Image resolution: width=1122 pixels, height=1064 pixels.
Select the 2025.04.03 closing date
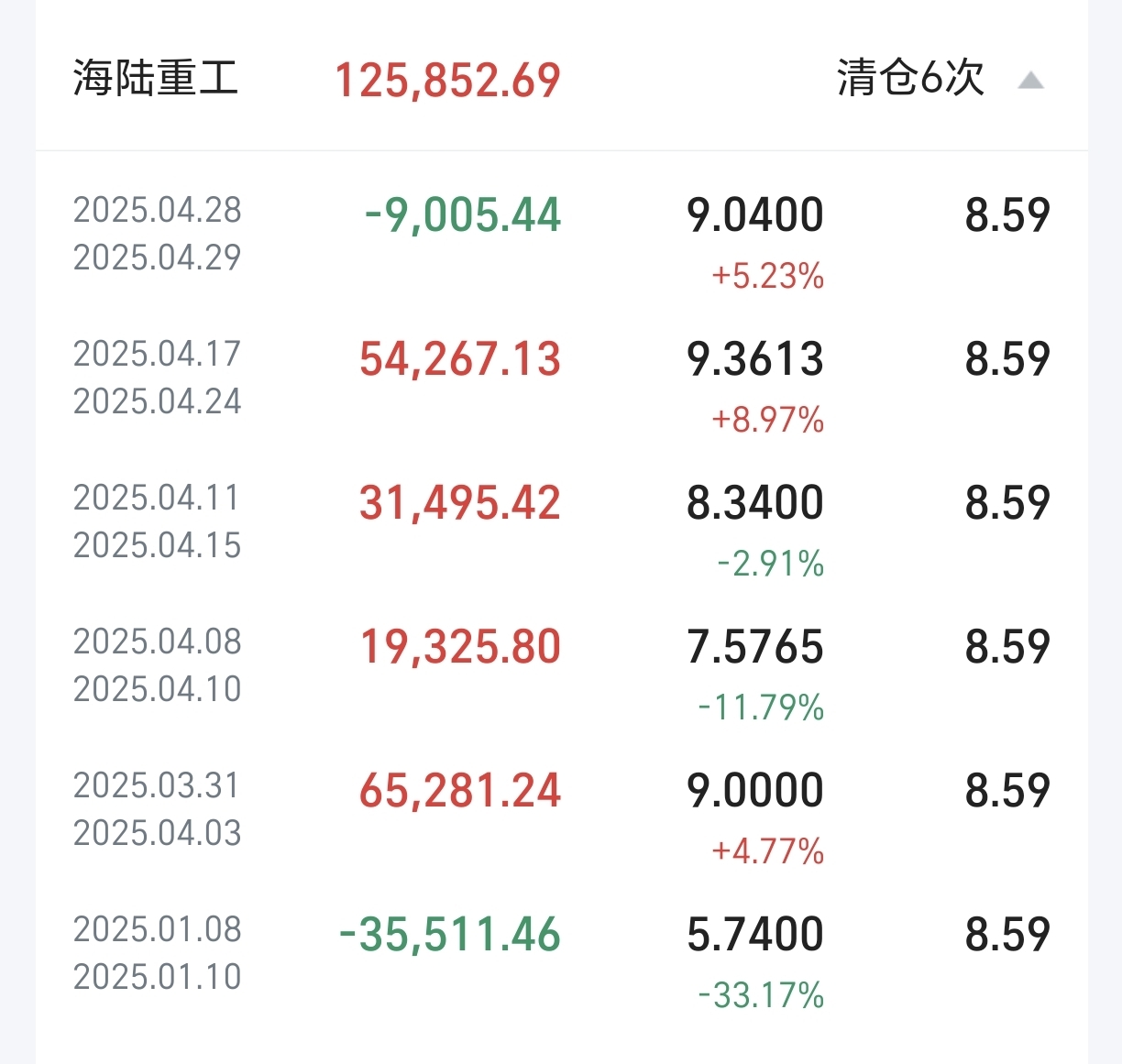click(x=158, y=833)
